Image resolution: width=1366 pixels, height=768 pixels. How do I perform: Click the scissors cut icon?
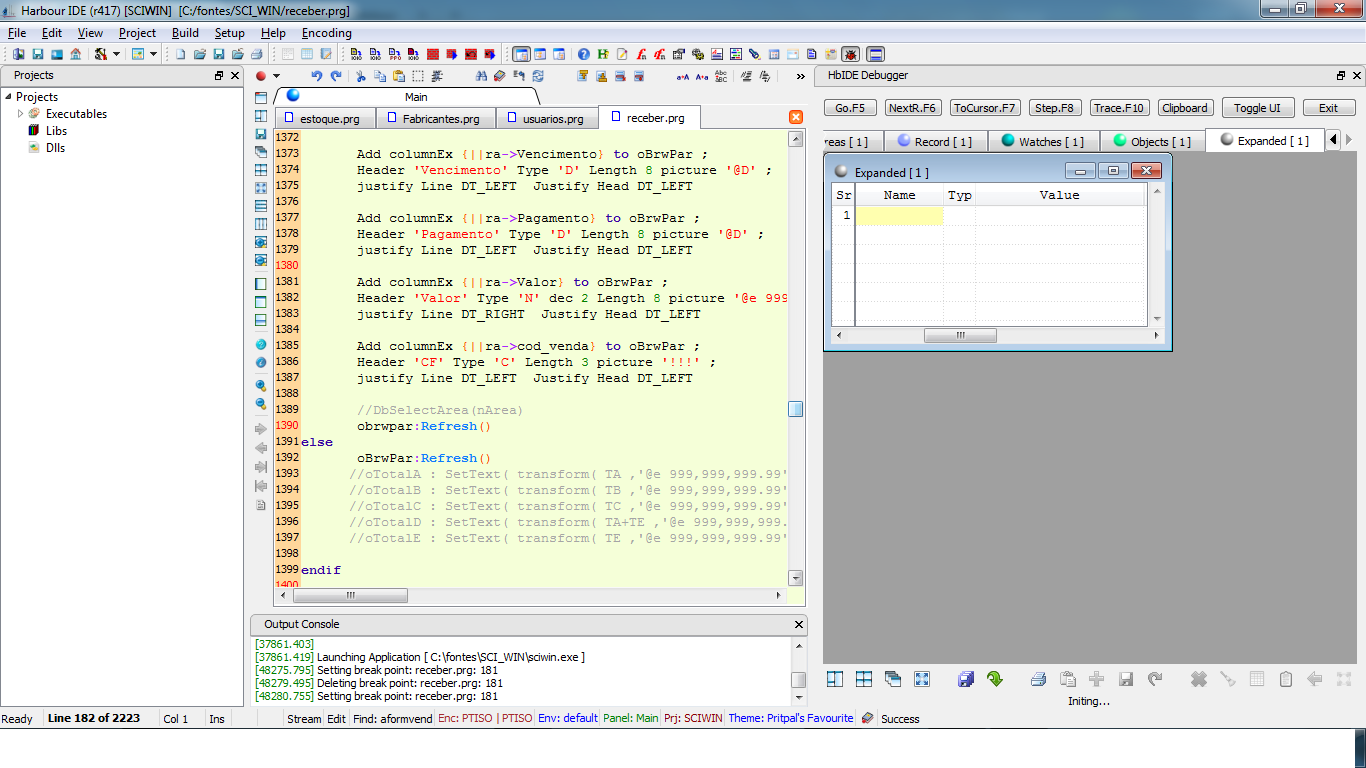[361, 76]
